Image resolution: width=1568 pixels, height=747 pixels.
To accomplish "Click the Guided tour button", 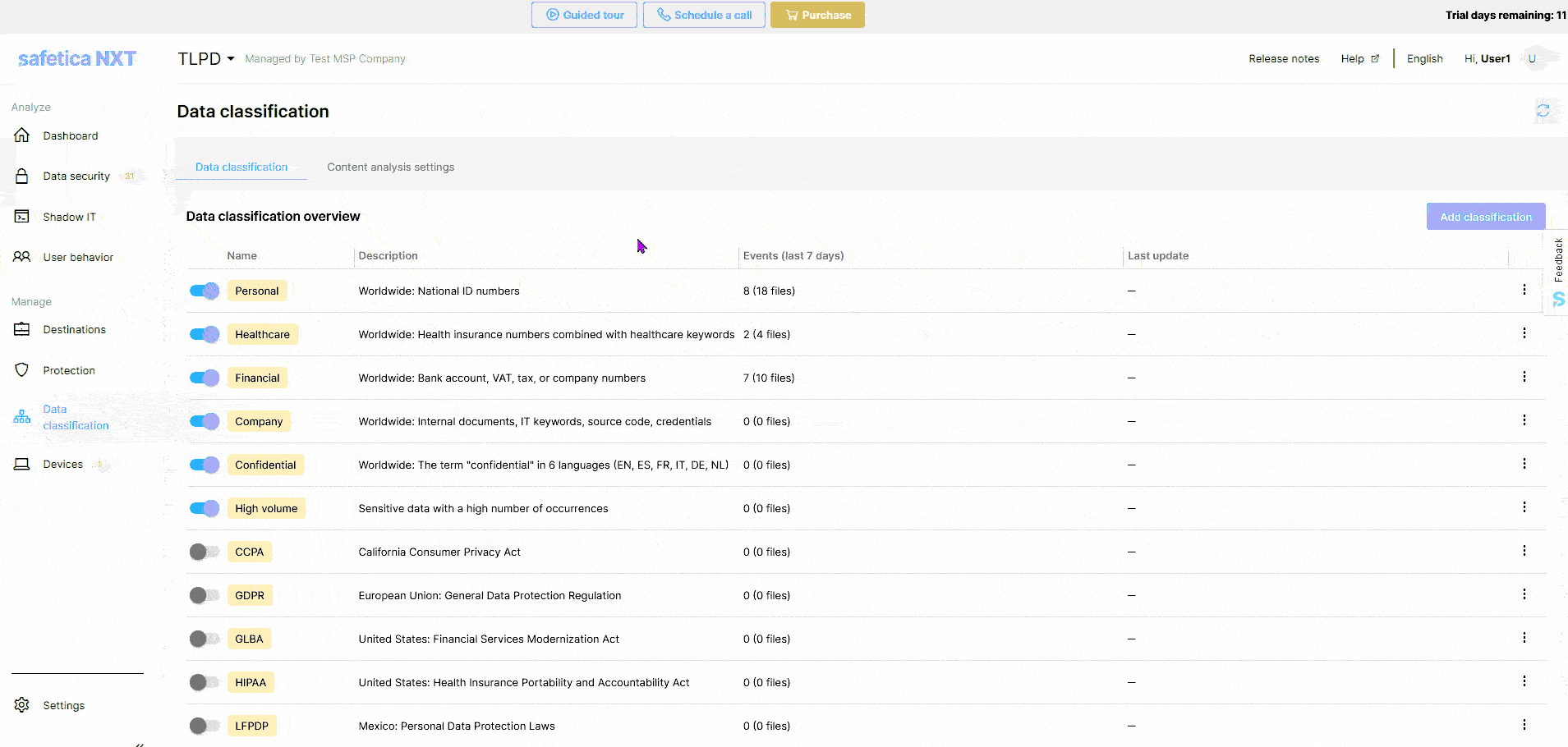I will pyautogui.click(x=584, y=15).
